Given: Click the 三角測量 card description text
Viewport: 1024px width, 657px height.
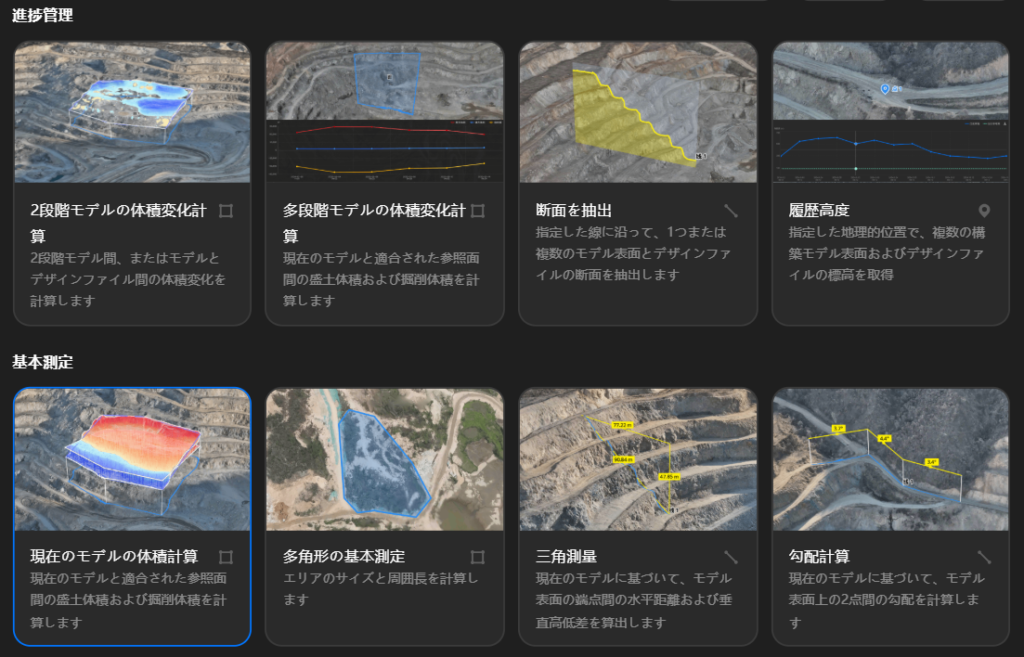Looking at the screenshot, I should click(634, 600).
